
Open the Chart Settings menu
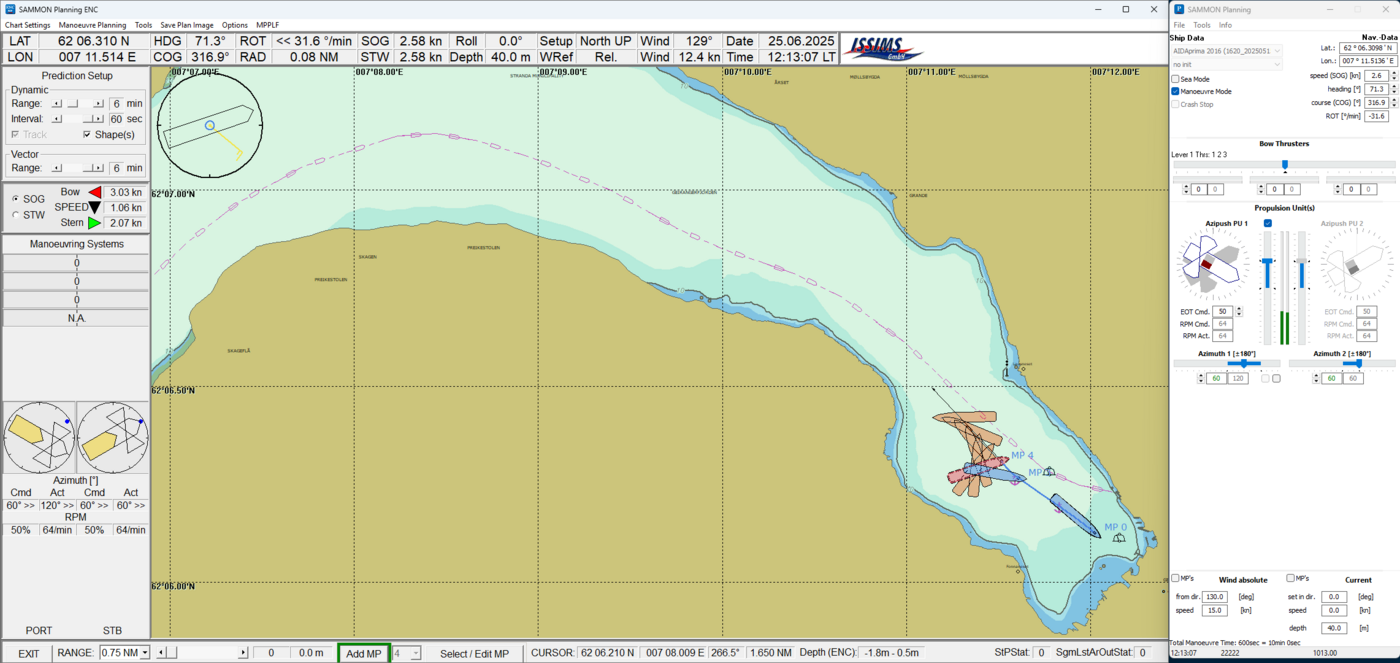(27, 25)
